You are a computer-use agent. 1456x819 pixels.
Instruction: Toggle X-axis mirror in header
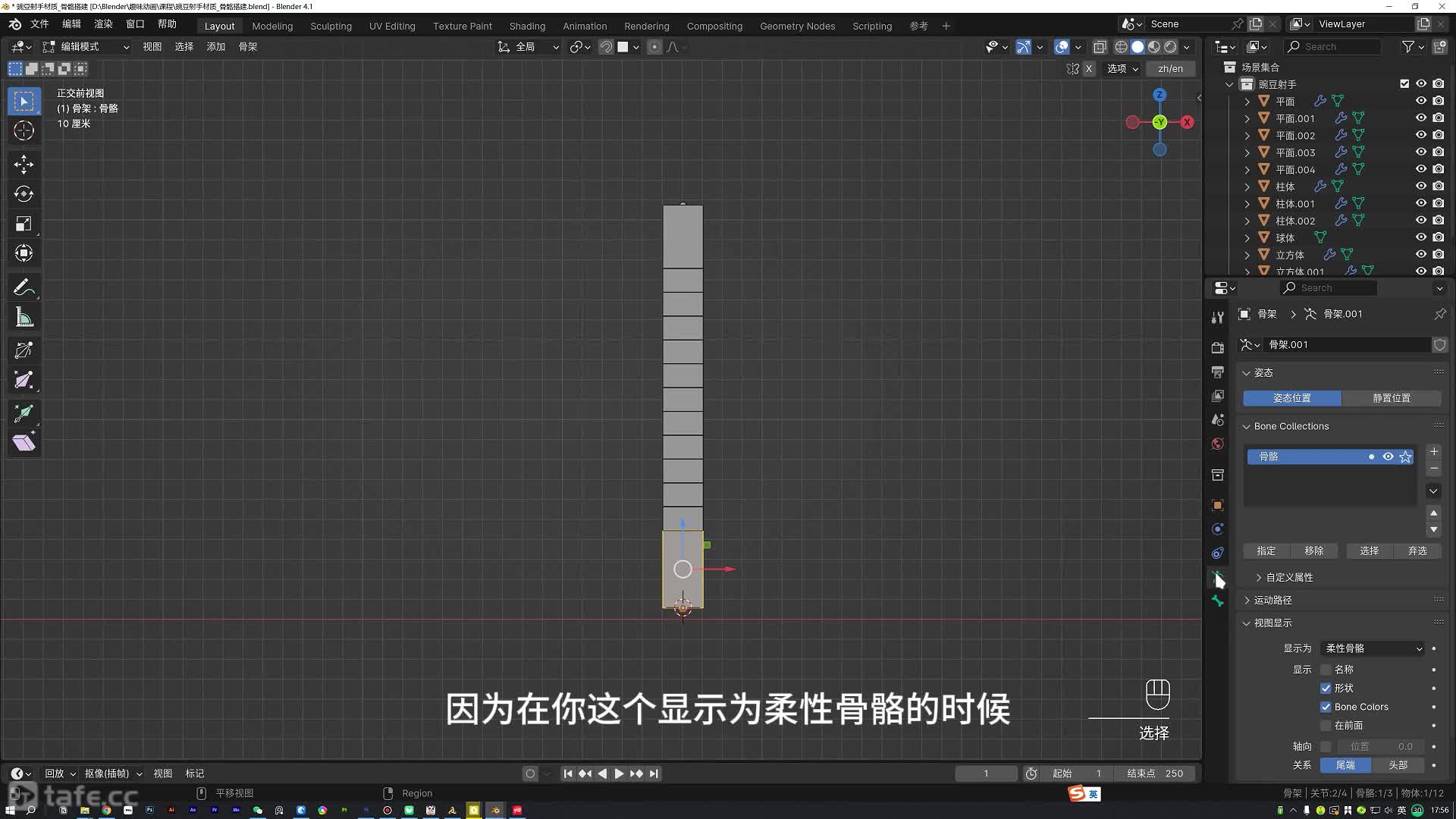click(x=1089, y=68)
